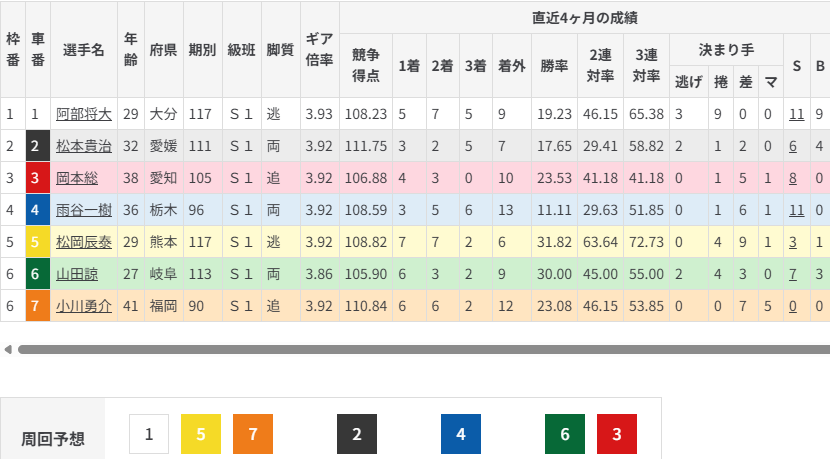Open rider 阿部将大's profile link
The width and height of the screenshot is (830, 459).
tap(83, 114)
